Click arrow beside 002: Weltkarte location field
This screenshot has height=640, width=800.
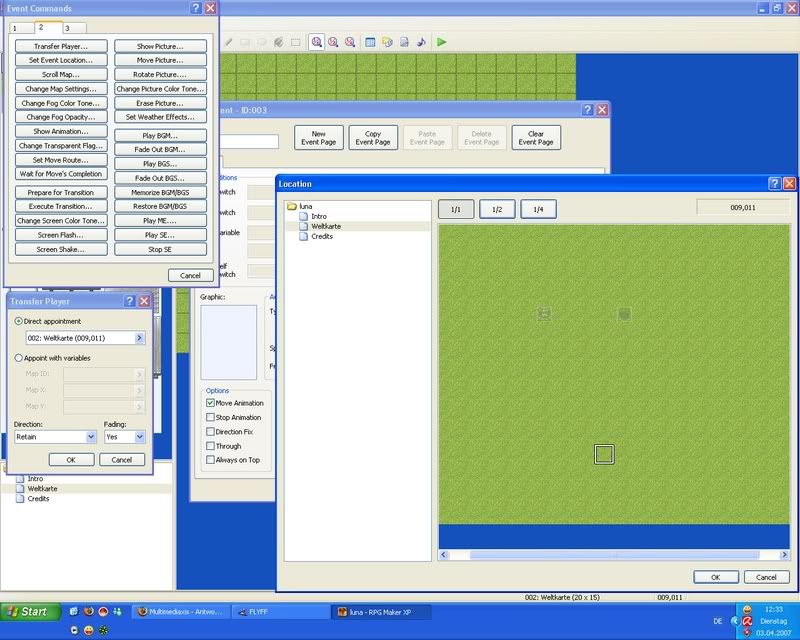(139, 338)
